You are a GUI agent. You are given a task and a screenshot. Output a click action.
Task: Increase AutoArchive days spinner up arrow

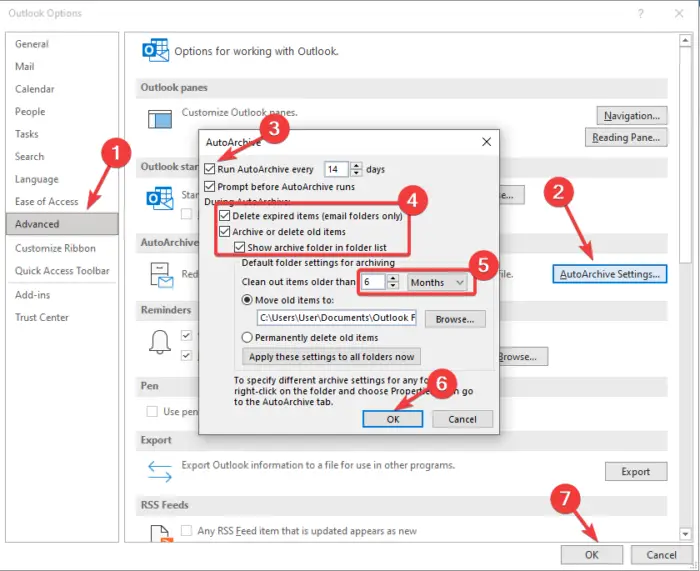pos(356,165)
